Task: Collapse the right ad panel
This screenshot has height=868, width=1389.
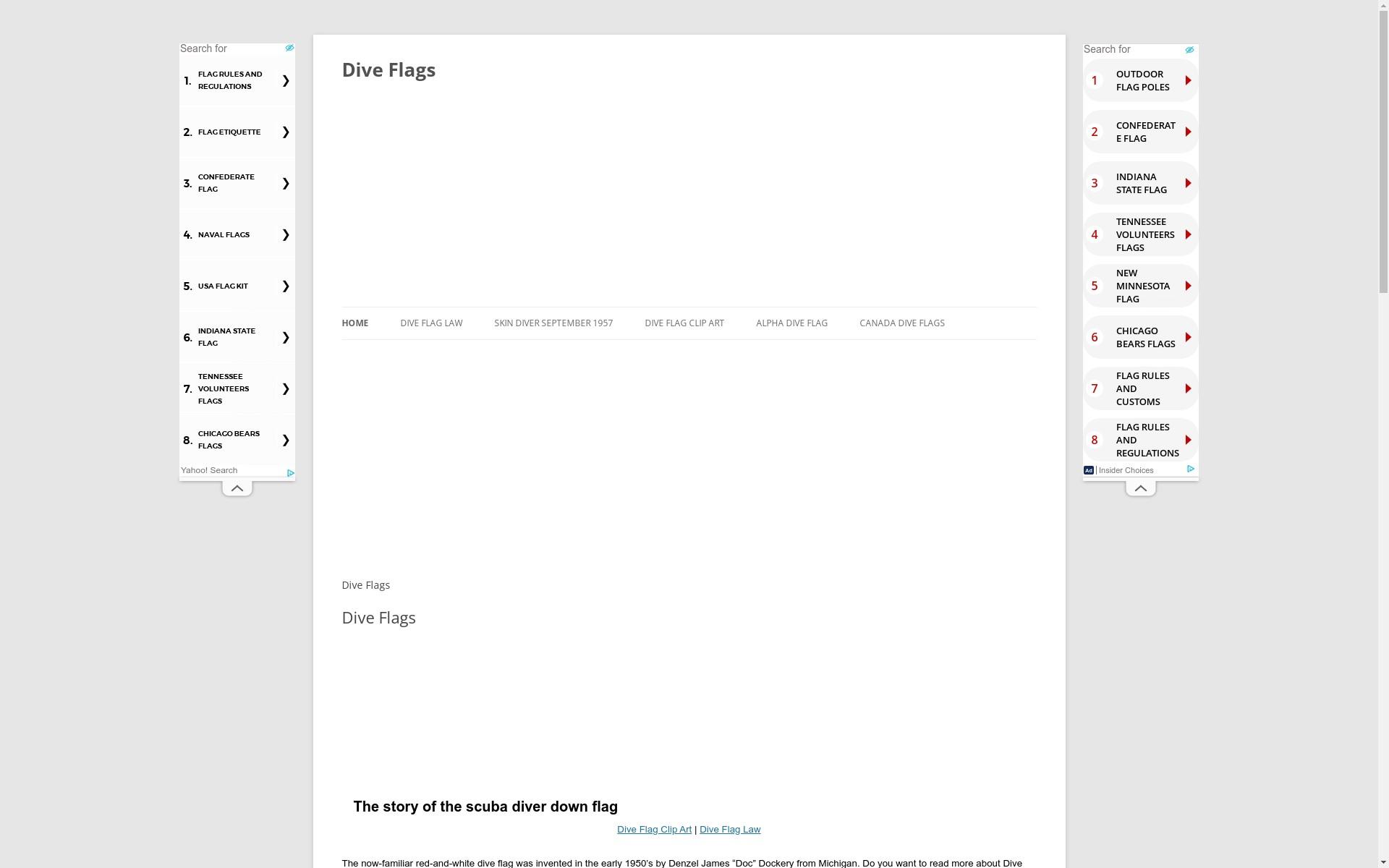Action: [x=1140, y=488]
